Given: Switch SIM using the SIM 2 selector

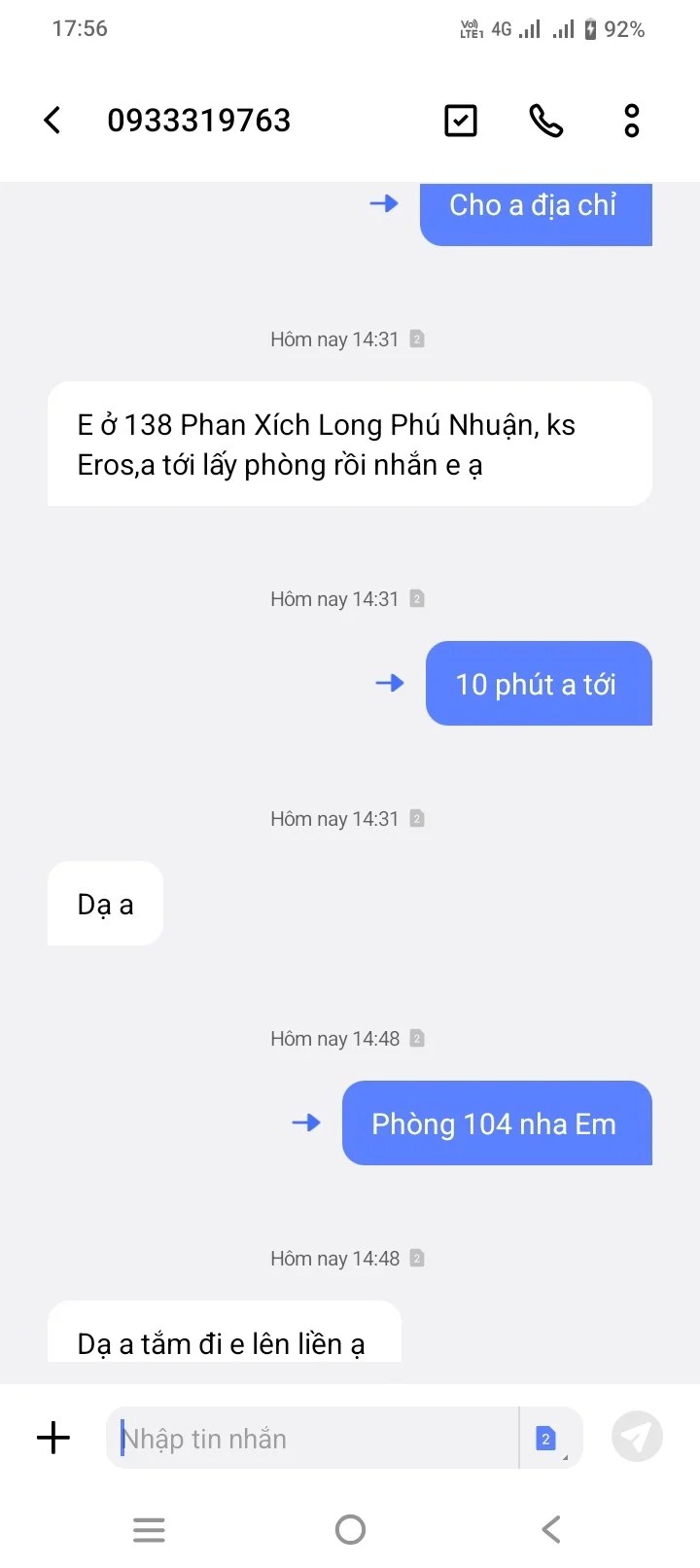Looking at the screenshot, I should [549, 1438].
